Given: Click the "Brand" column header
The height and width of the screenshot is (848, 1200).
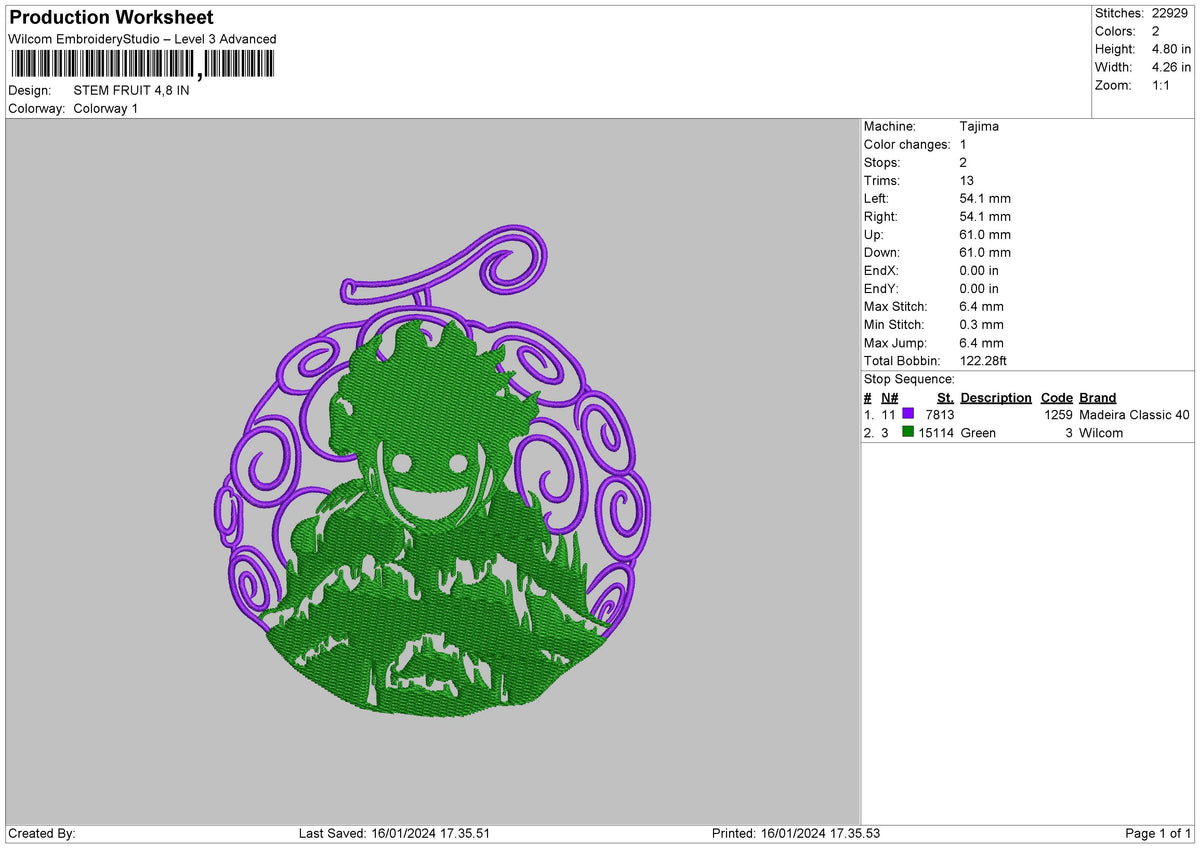Looking at the screenshot, I should click(x=1097, y=397).
